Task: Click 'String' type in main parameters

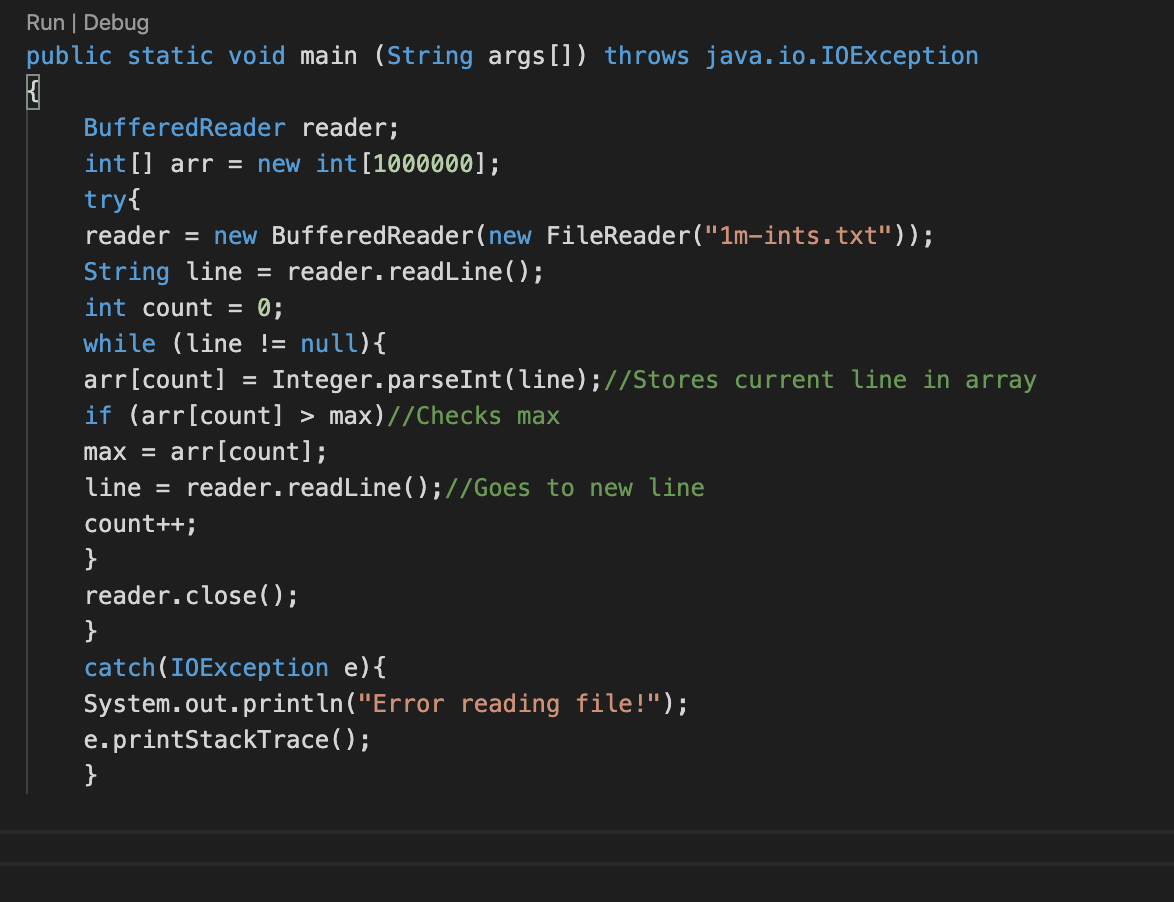Action: pyautogui.click(x=430, y=56)
